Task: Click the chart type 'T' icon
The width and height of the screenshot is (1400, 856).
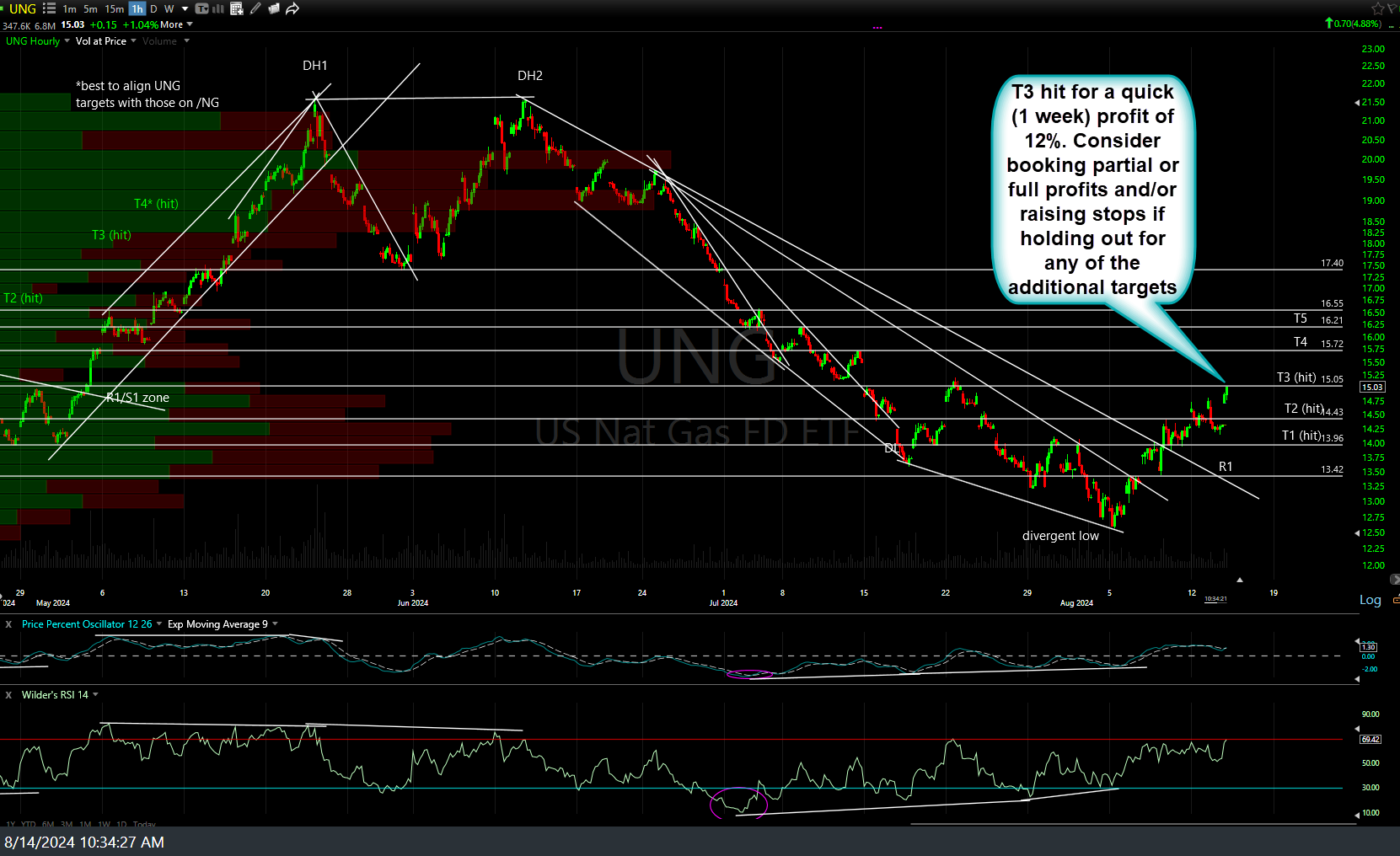Action: click(201, 8)
